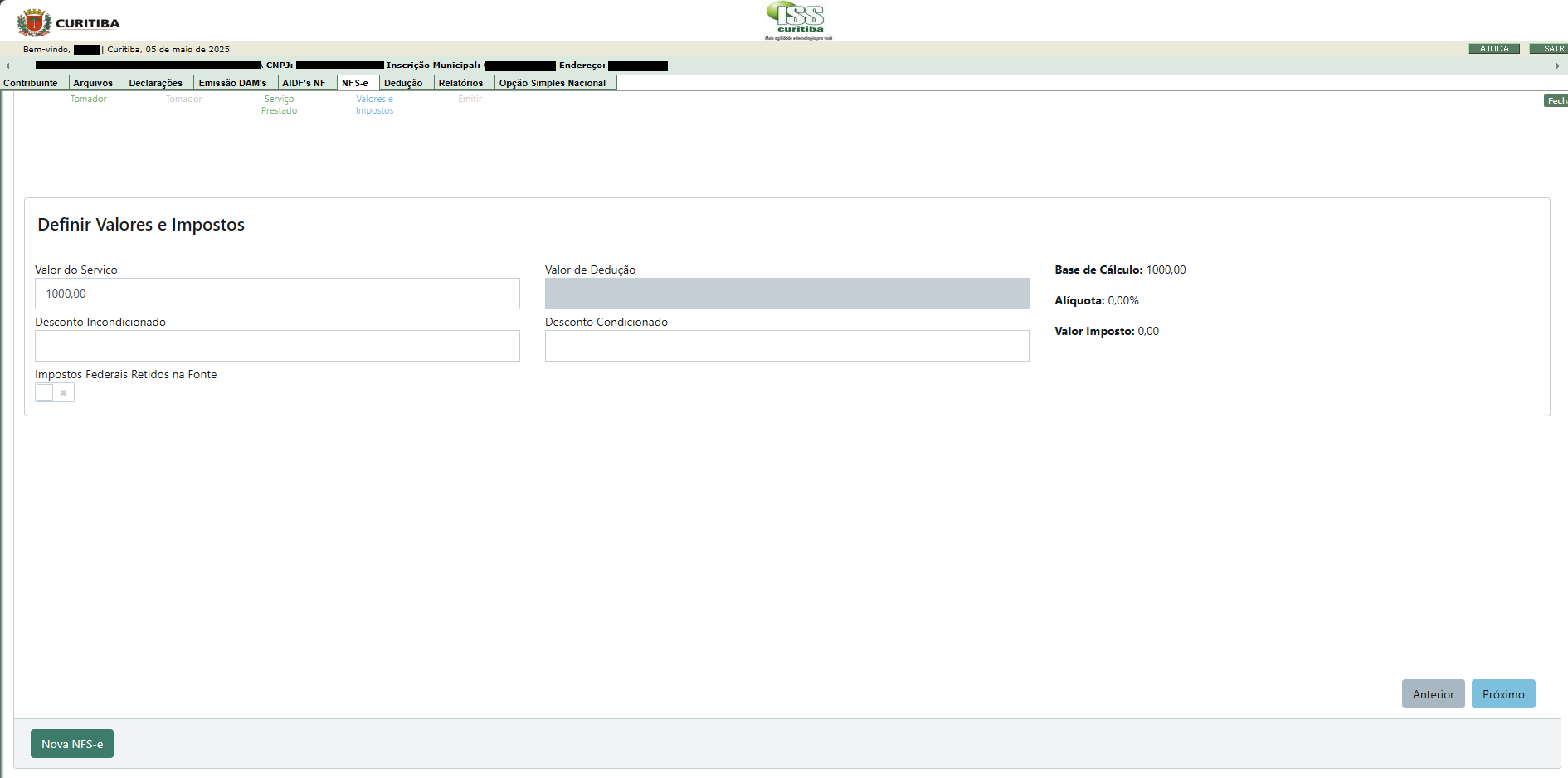Start a Nova NFS-e
Viewport: 1568px width, 778px height.
click(x=72, y=744)
